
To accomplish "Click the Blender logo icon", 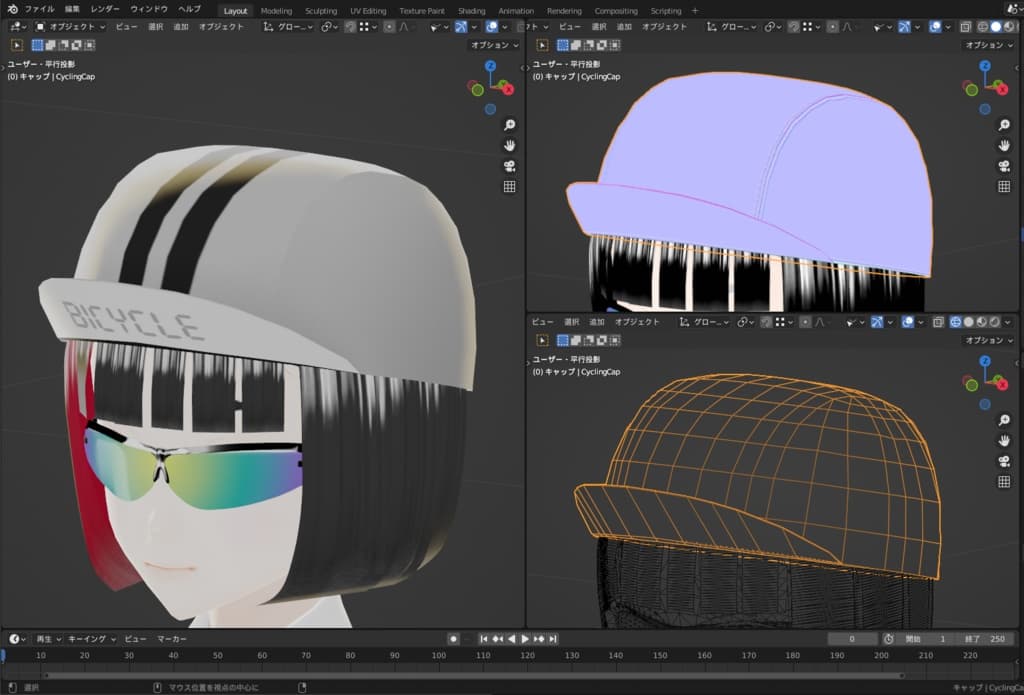I will click(x=12, y=9).
